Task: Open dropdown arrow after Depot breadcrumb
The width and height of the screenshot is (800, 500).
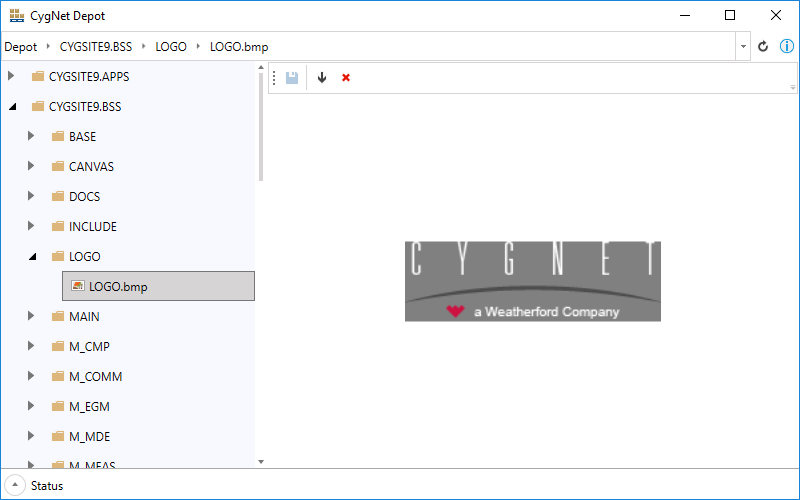Action: (x=48, y=46)
